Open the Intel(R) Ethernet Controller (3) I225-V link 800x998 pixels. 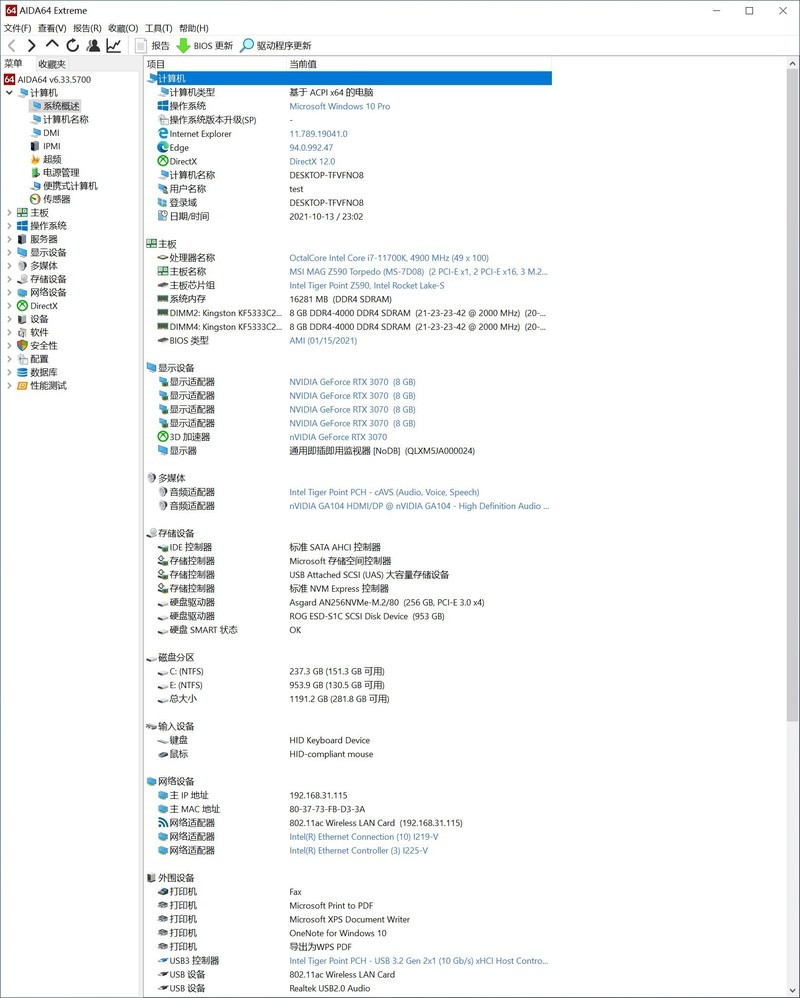(358, 850)
